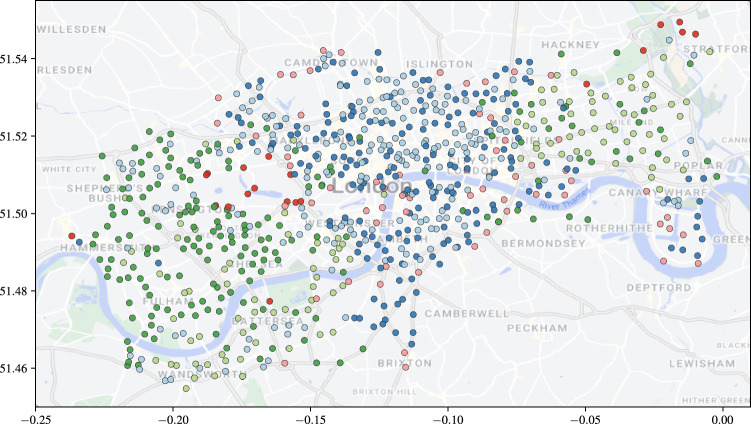
Task: Click the 51.46 latitude tick label
Action: tap(15, 368)
